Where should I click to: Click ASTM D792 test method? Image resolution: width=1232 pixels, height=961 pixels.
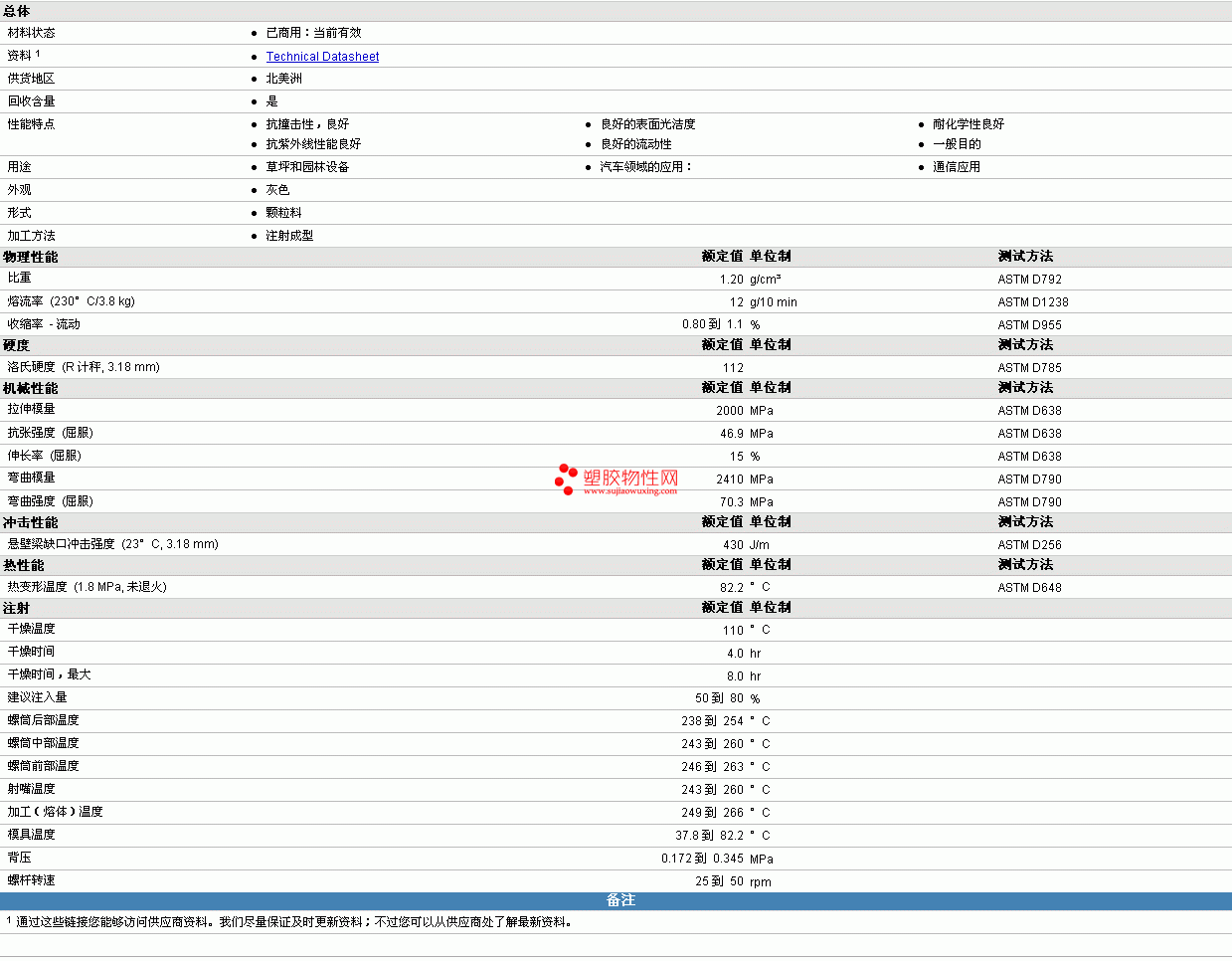pyautogui.click(x=1029, y=280)
